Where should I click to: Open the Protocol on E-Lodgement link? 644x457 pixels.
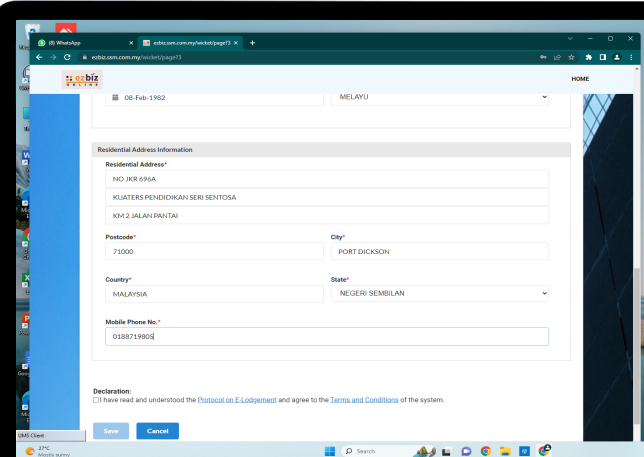pos(237,400)
